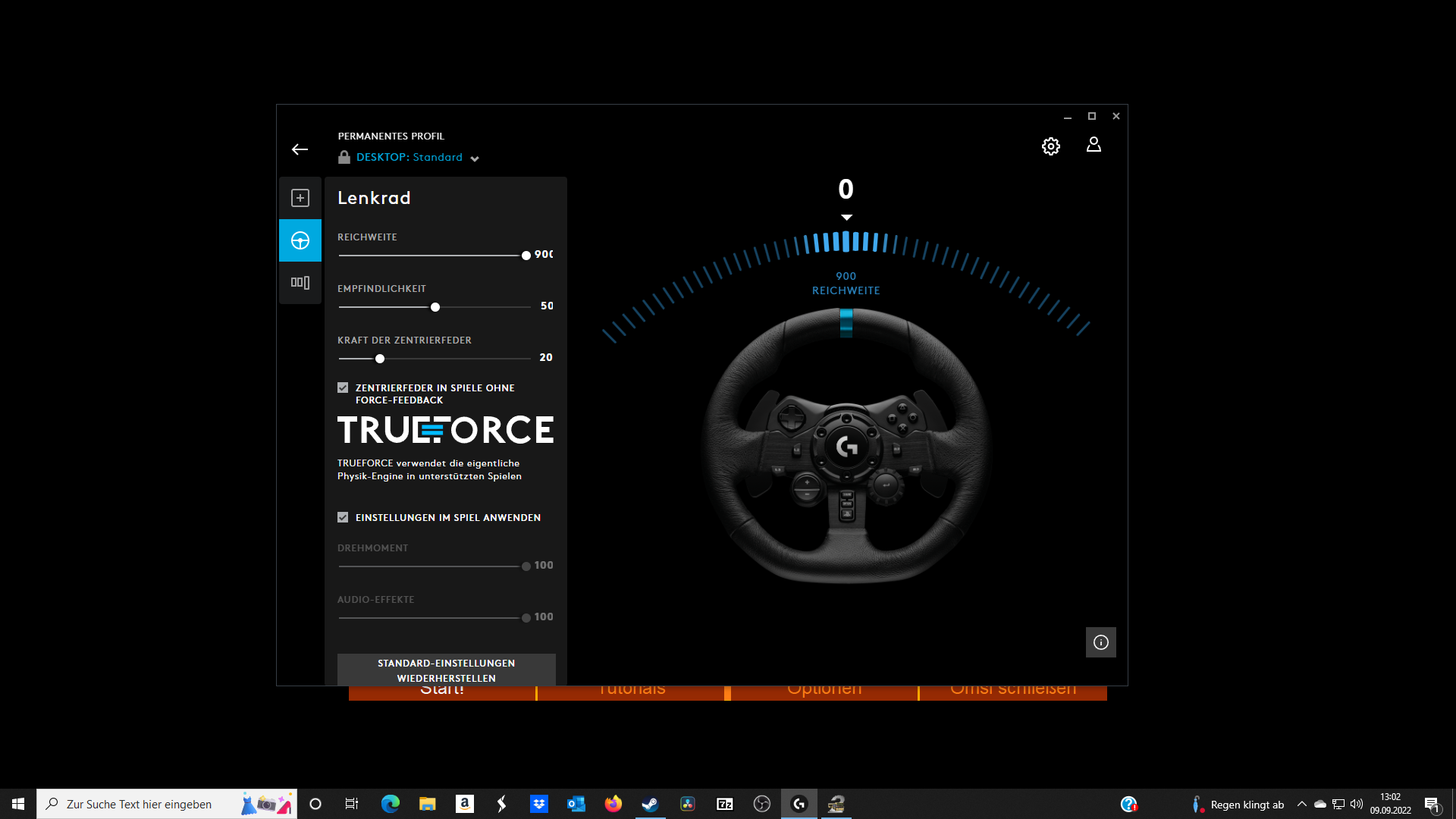This screenshot has height=819, width=1456.
Task: Expand the DESKTOP: Standard profile dropdown
Action: pos(475,158)
